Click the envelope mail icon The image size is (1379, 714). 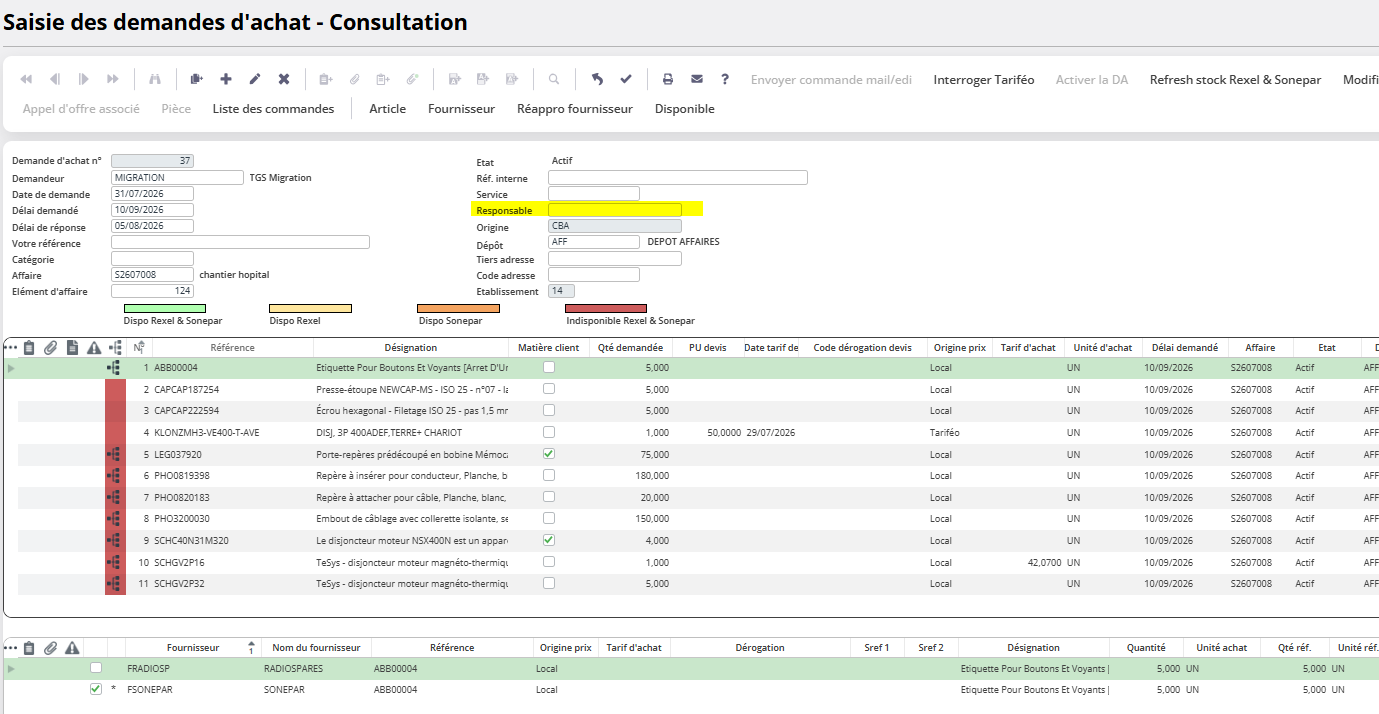pyautogui.click(x=697, y=79)
